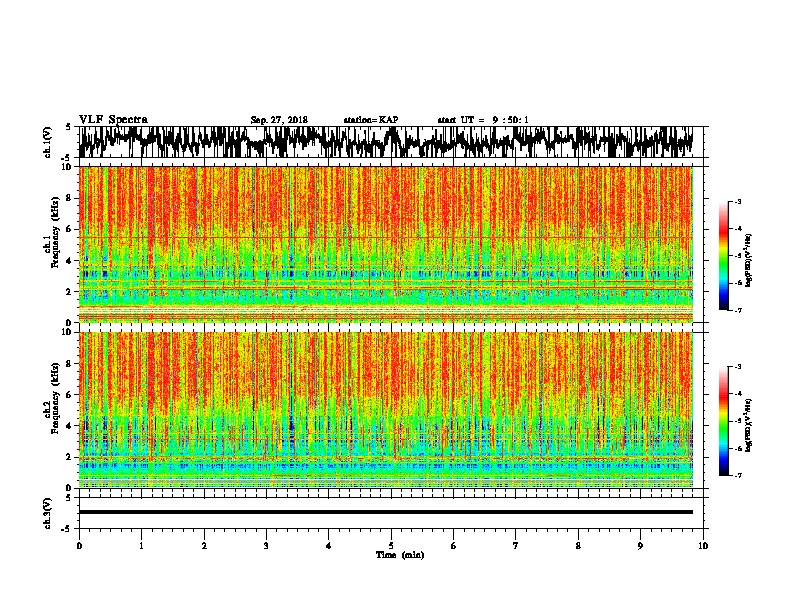Image resolution: width=792 pixels, height=612 pixels.
Task: Click time axis tick label "3"
Action: (x=266, y=546)
